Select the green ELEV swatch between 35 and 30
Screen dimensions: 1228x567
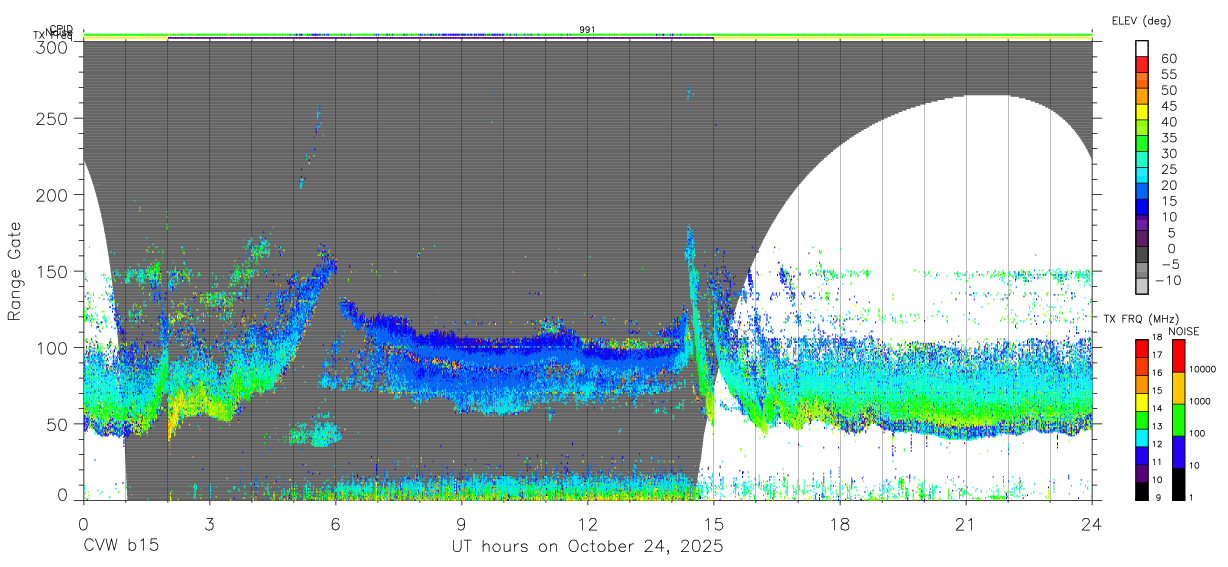coord(1142,144)
